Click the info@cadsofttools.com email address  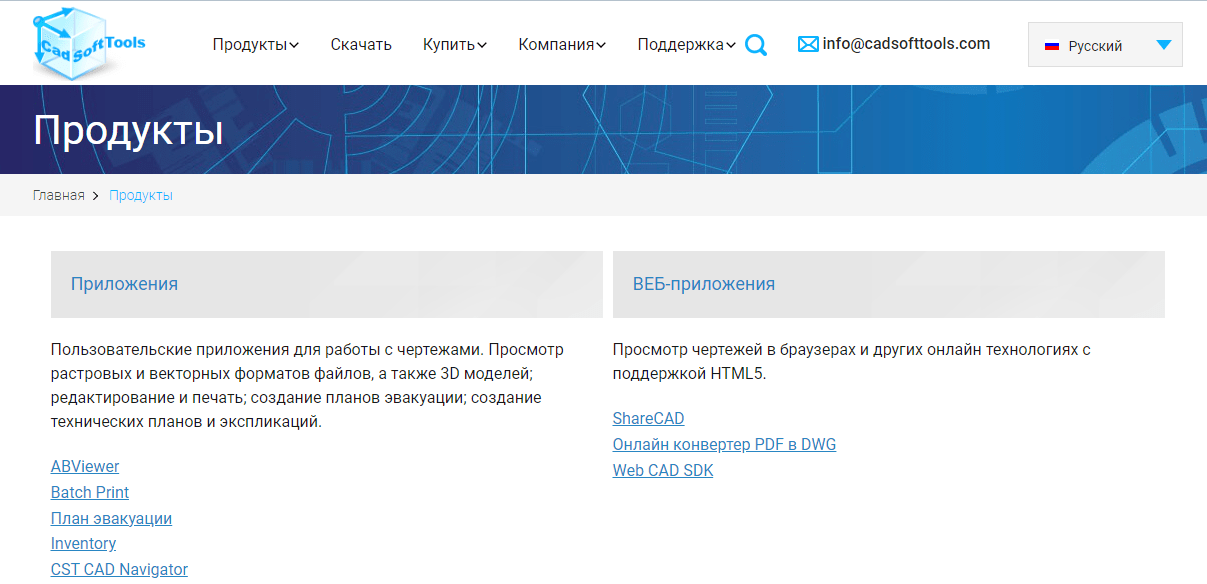[906, 44]
